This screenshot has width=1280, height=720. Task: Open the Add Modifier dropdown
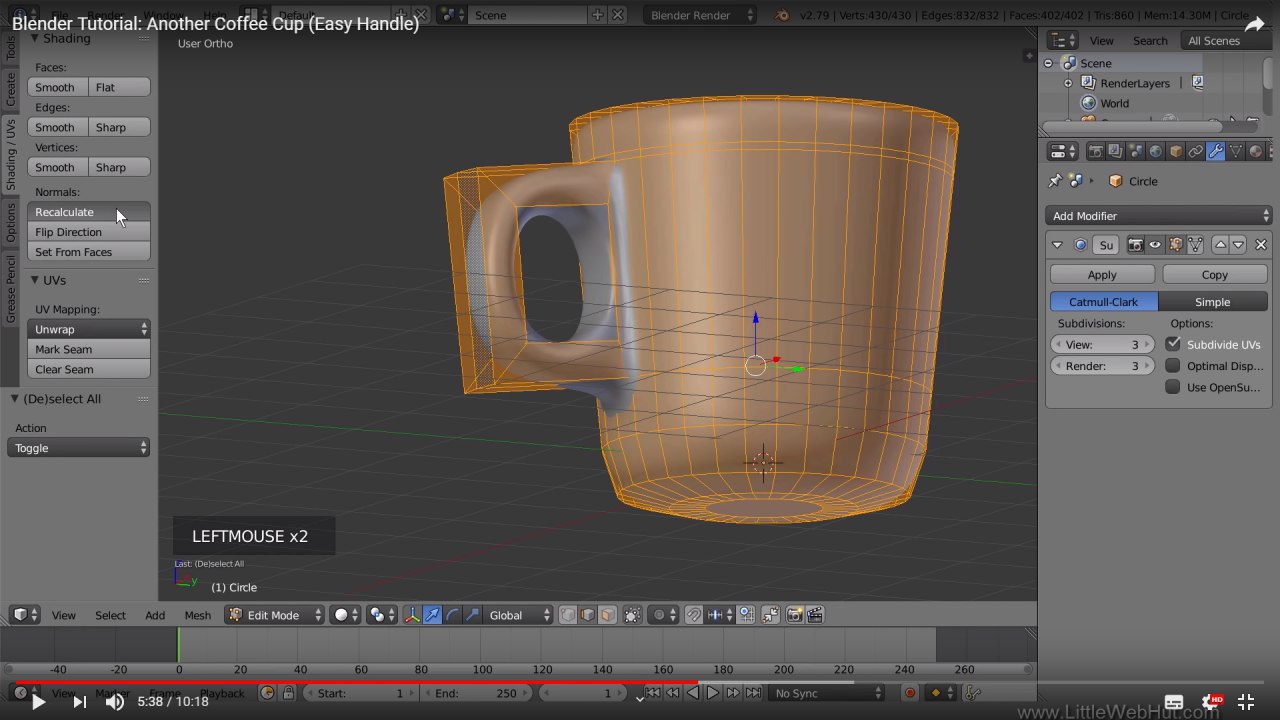[1158, 216]
